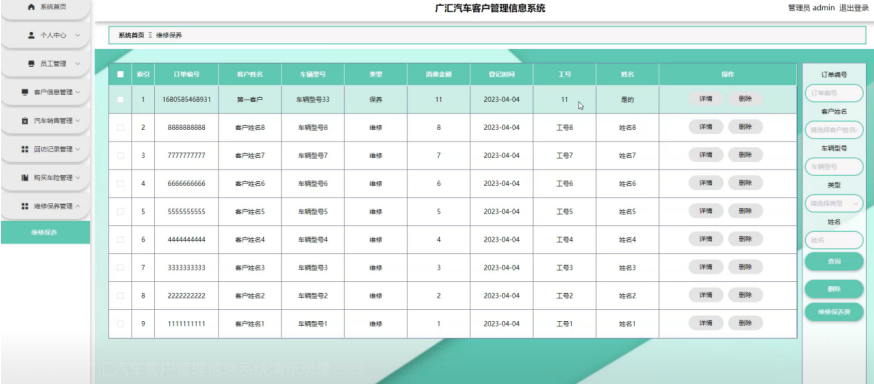Open the 员工管理 menu label
The height and width of the screenshot is (385, 874).
click(53, 64)
